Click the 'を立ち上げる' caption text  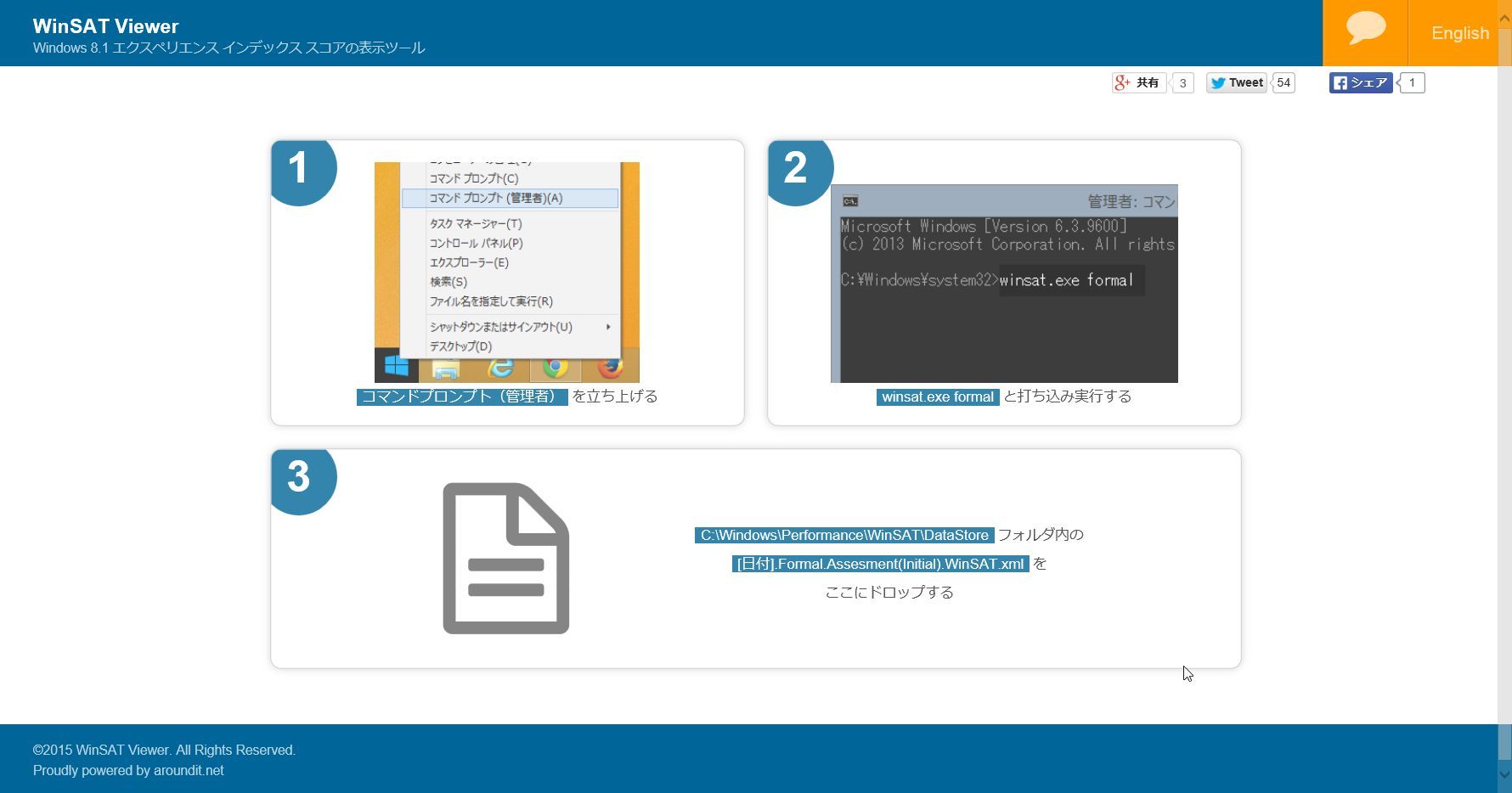pyautogui.click(x=615, y=396)
